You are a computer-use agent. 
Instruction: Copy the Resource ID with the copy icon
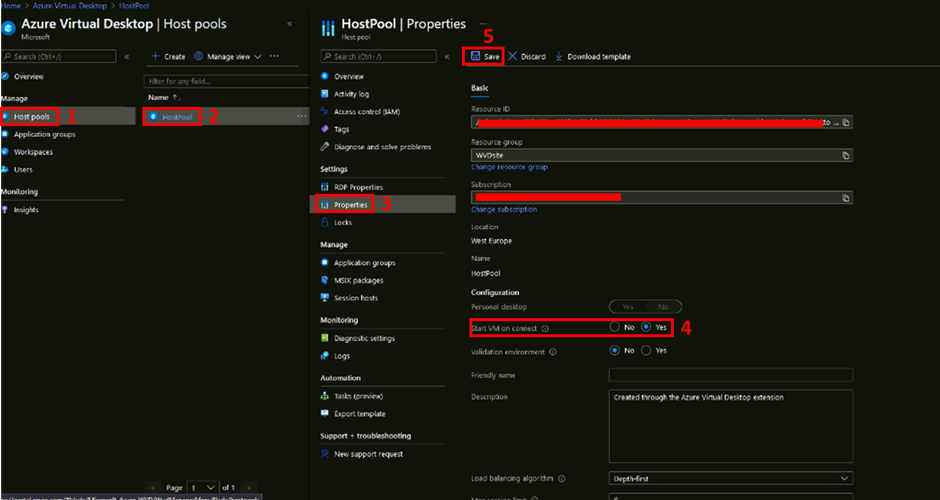pyautogui.click(x=845, y=122)
